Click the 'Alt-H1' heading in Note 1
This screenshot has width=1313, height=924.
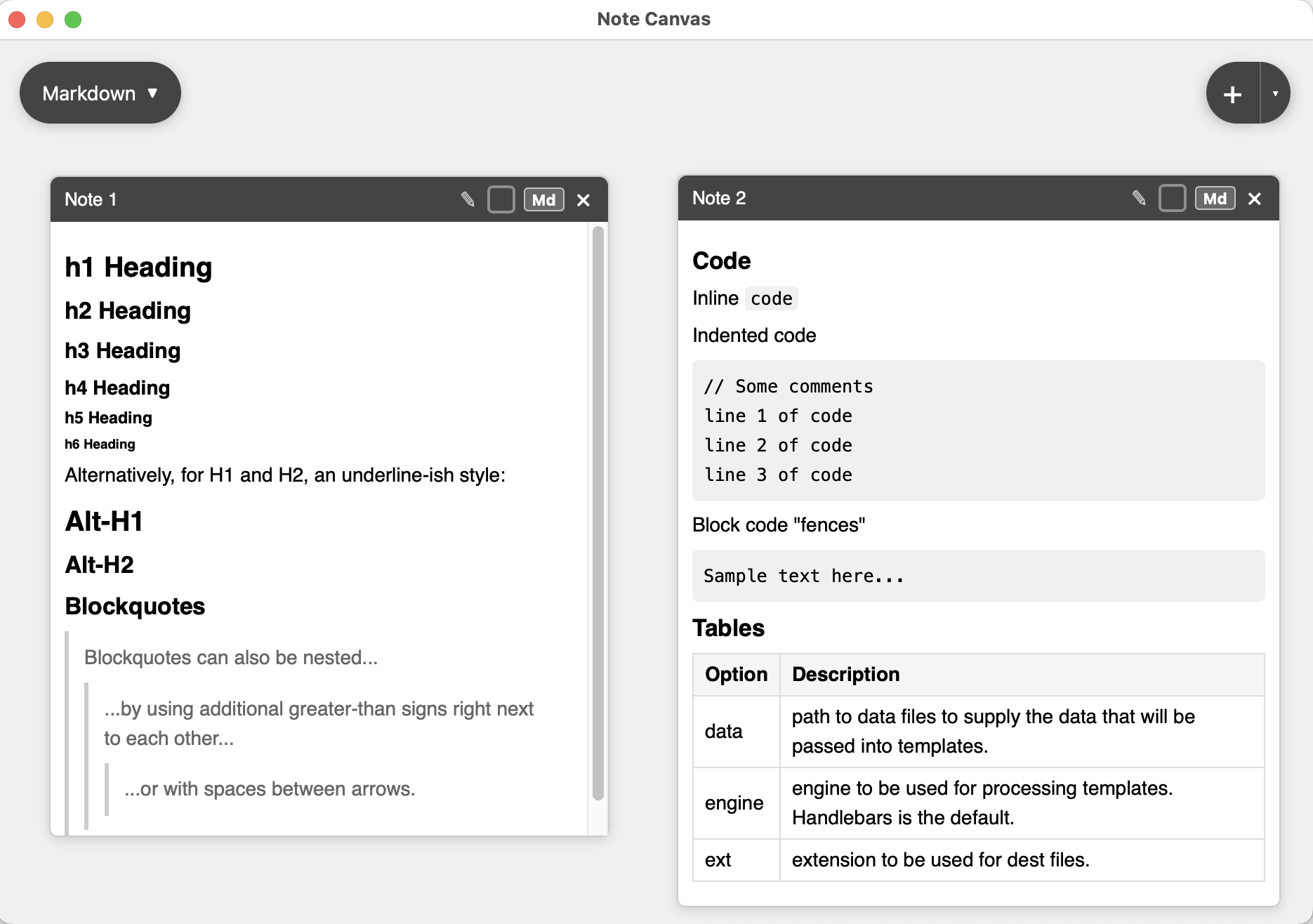tap(103, 520)
